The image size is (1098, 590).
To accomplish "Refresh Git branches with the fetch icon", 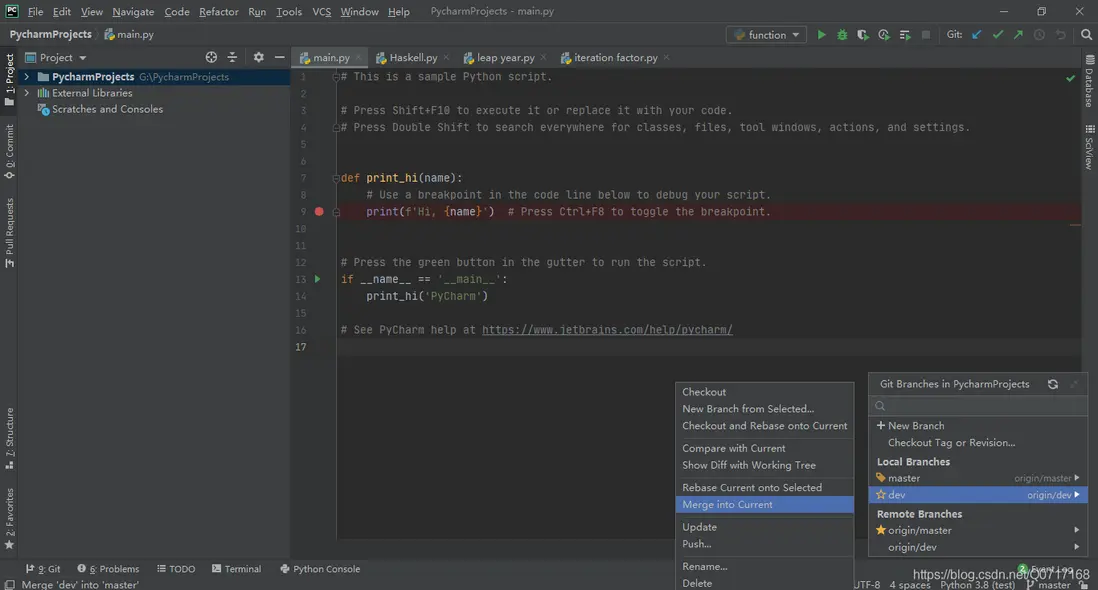I will [x=1052, y=384].
